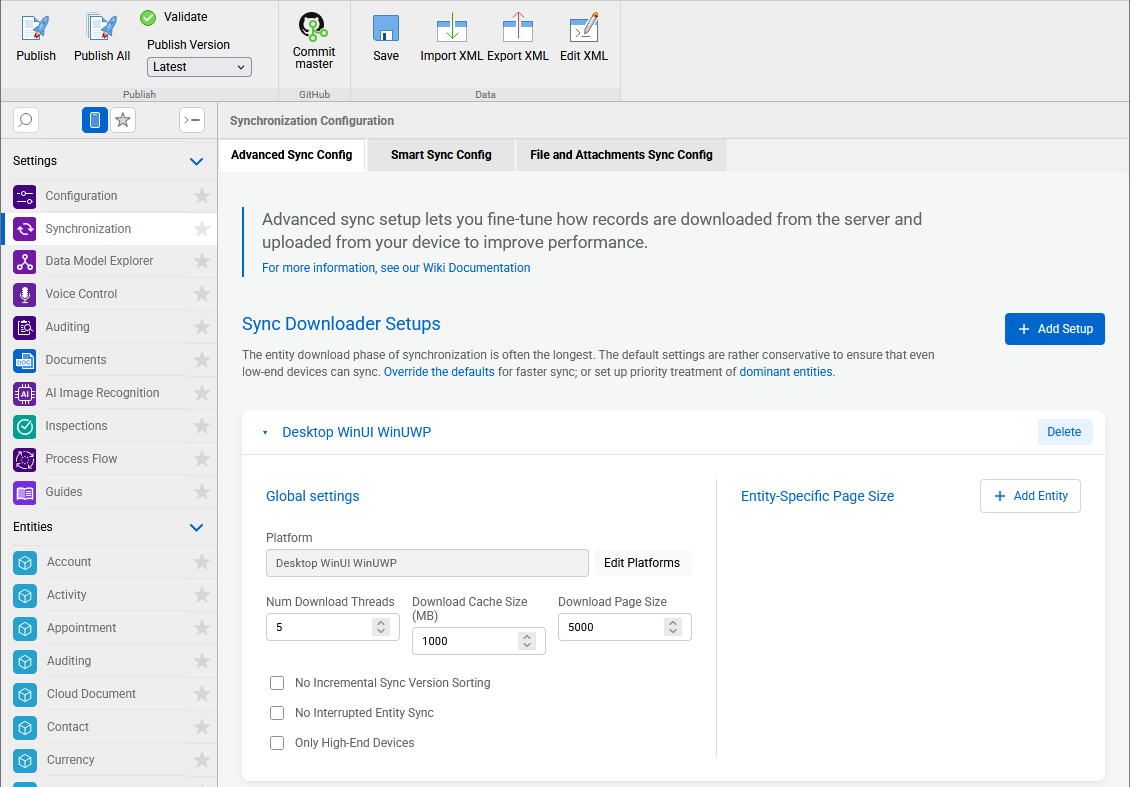Open AI Image Recognition settings
Image resolution: width=1137 pixels, height=787 pixels.
click(x=109, y=393)
